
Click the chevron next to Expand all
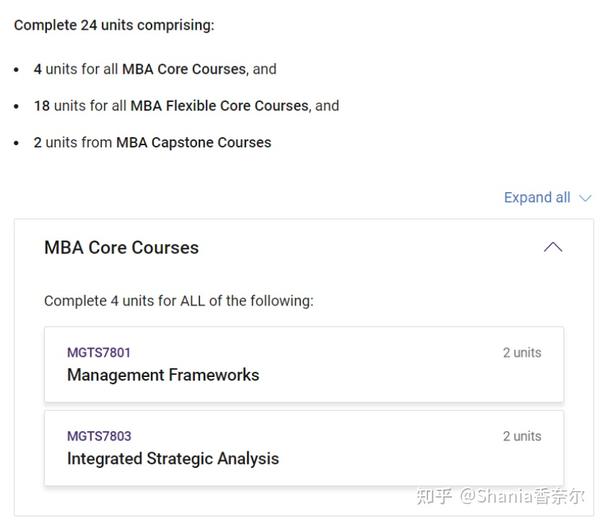[585, 198]
